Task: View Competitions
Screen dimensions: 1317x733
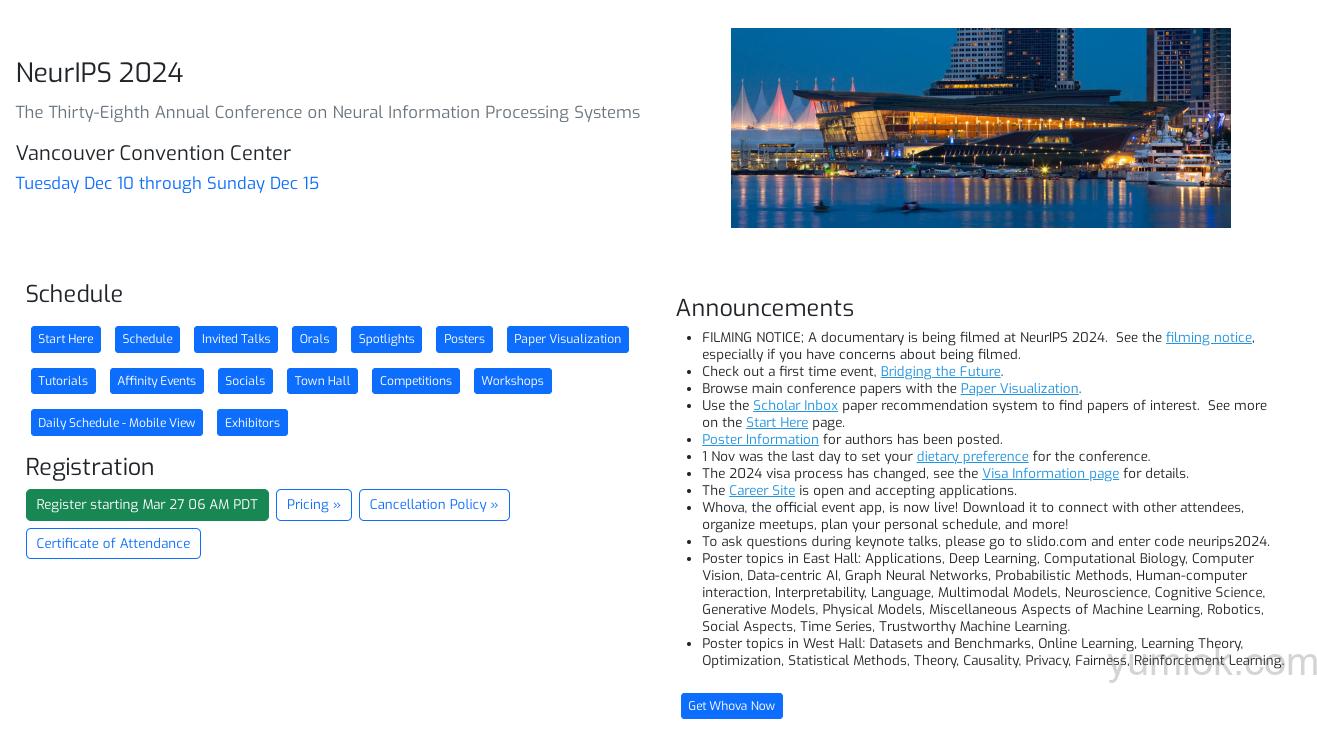Action: pos(416,381)
